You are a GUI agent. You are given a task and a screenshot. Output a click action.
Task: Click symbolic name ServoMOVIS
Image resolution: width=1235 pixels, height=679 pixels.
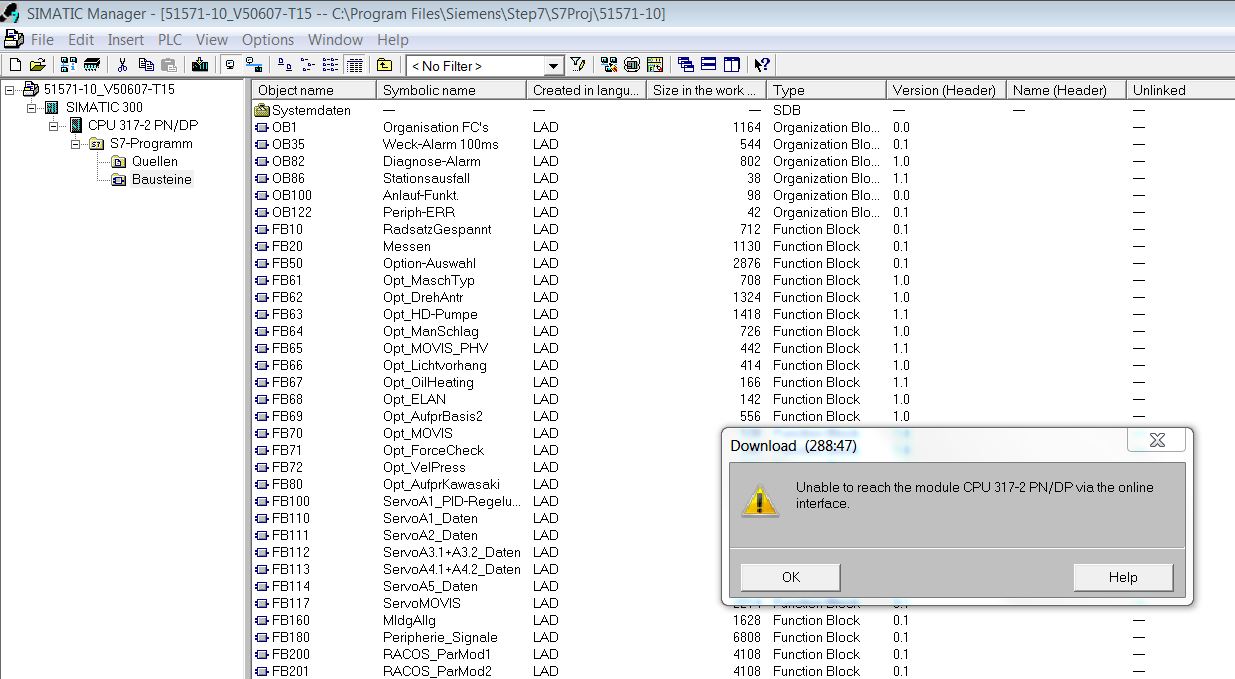(x=422, y=603)
